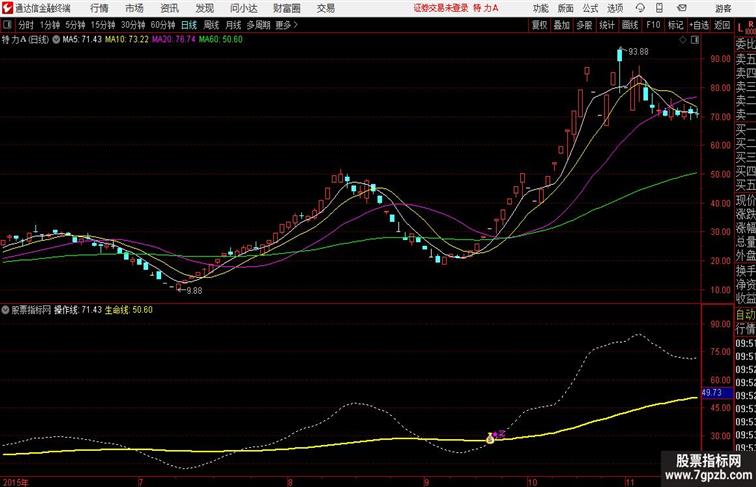756x487 pixels.
Task: Click the 生命线: 50.60 indicator label
Action: [129, 310]
